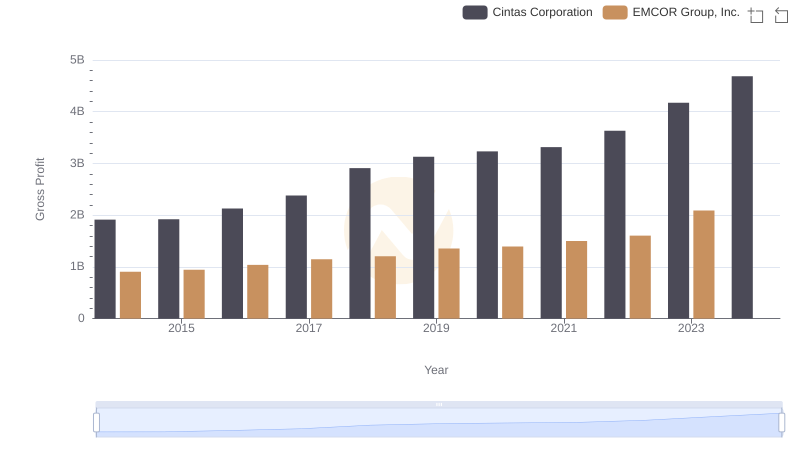
Task: Click the grip at range slider's top center
Action: click(439, 404)
